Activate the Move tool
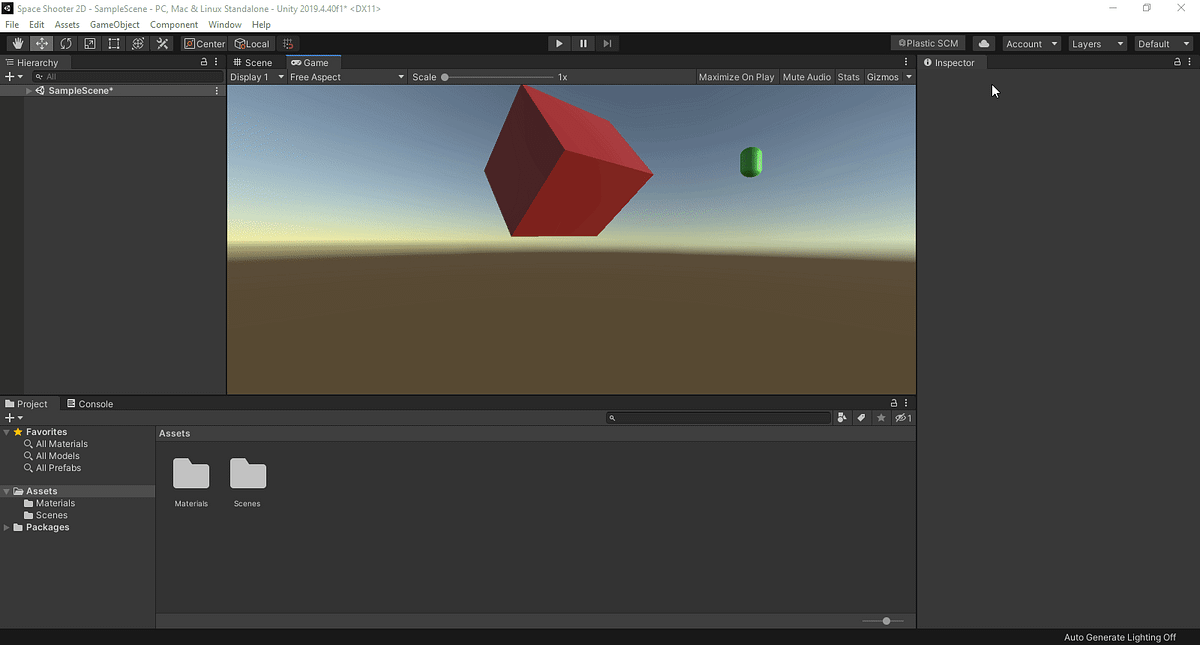 coord(41,43)
